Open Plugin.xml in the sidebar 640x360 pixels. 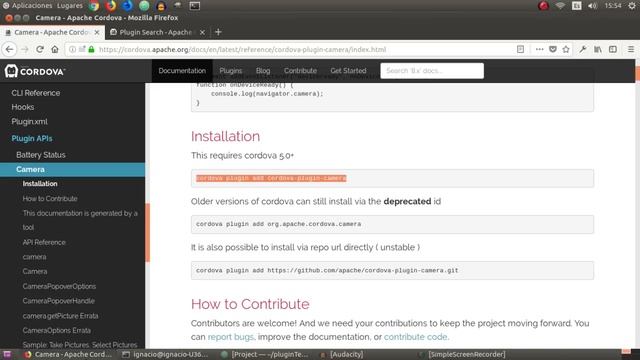(29, 122)
